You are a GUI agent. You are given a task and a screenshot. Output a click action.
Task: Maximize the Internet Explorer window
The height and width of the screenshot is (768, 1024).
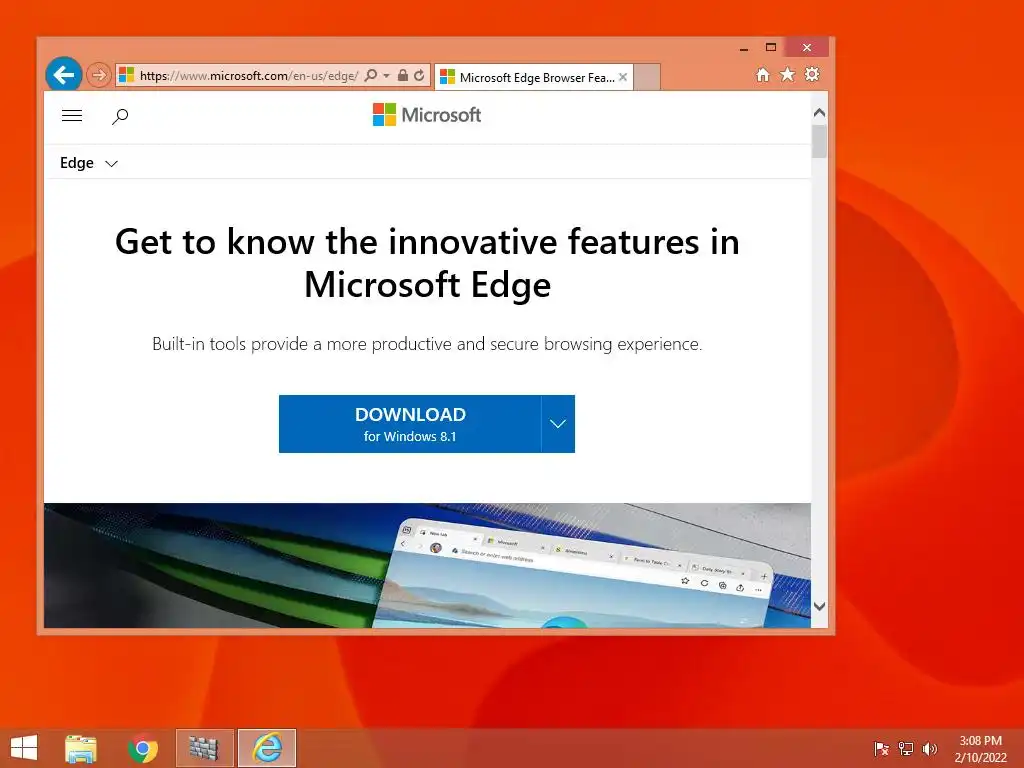point(771,48)
